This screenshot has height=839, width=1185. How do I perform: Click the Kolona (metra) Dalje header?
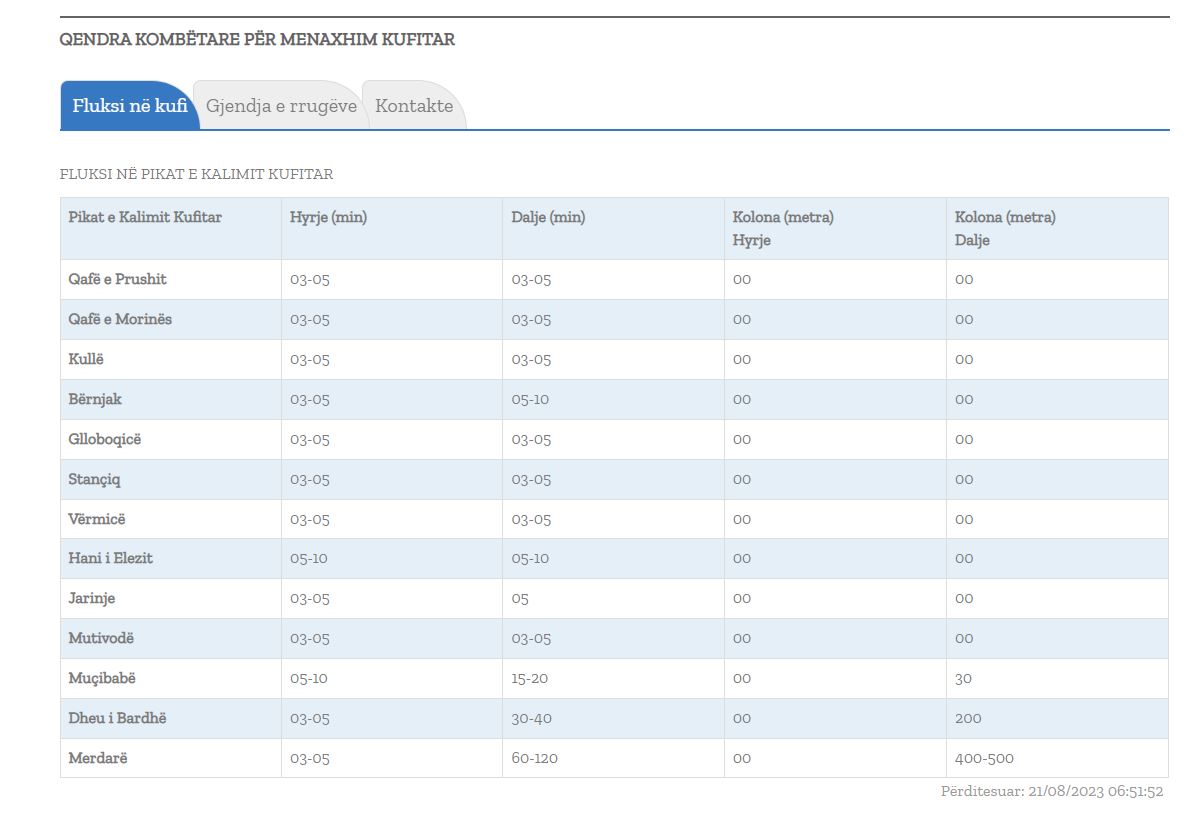(1005, 228)
